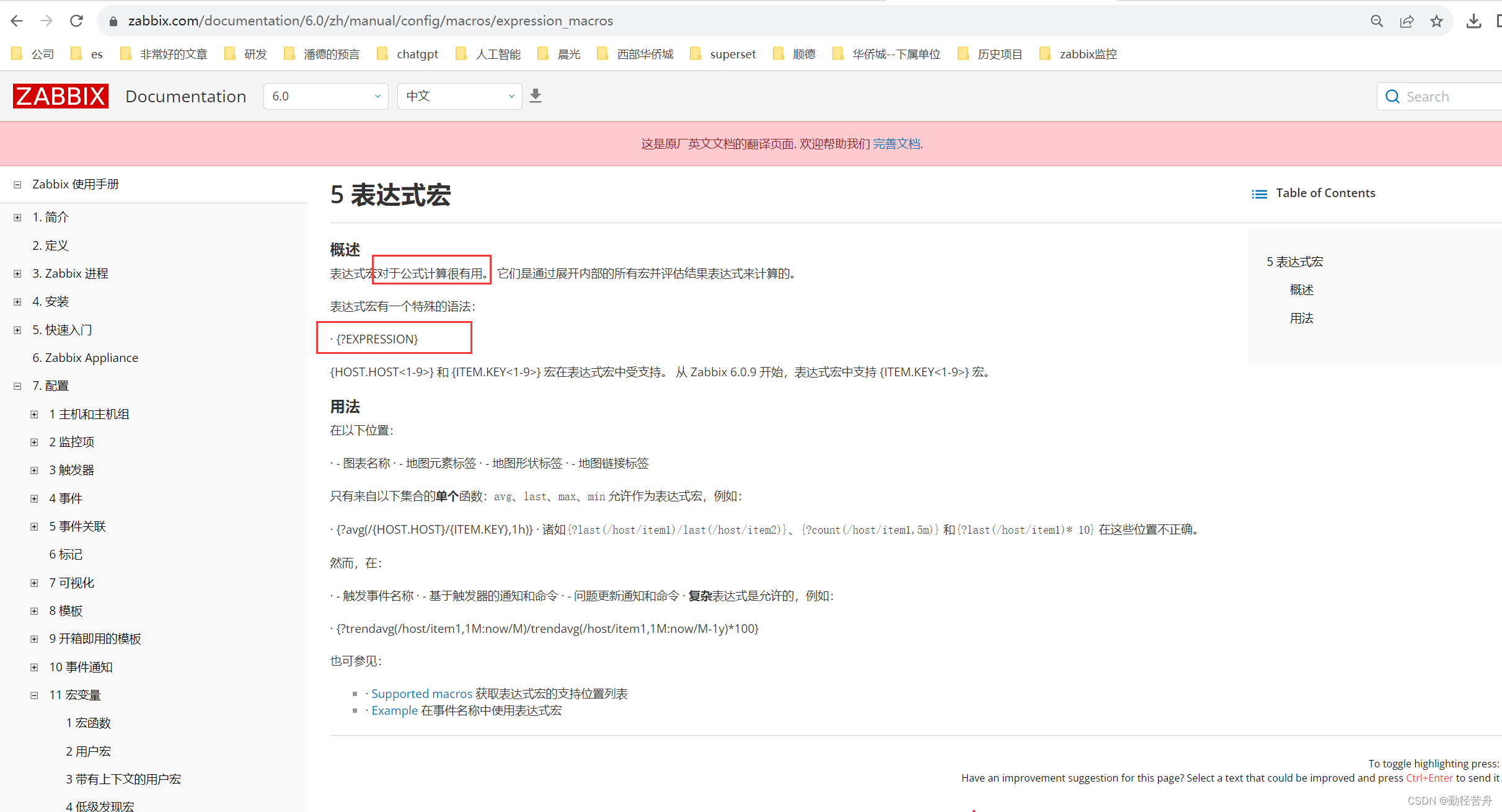This screenshot has width=1502, height=812.
Task: Click the share icon in address bar
Action: [1407, 20]
